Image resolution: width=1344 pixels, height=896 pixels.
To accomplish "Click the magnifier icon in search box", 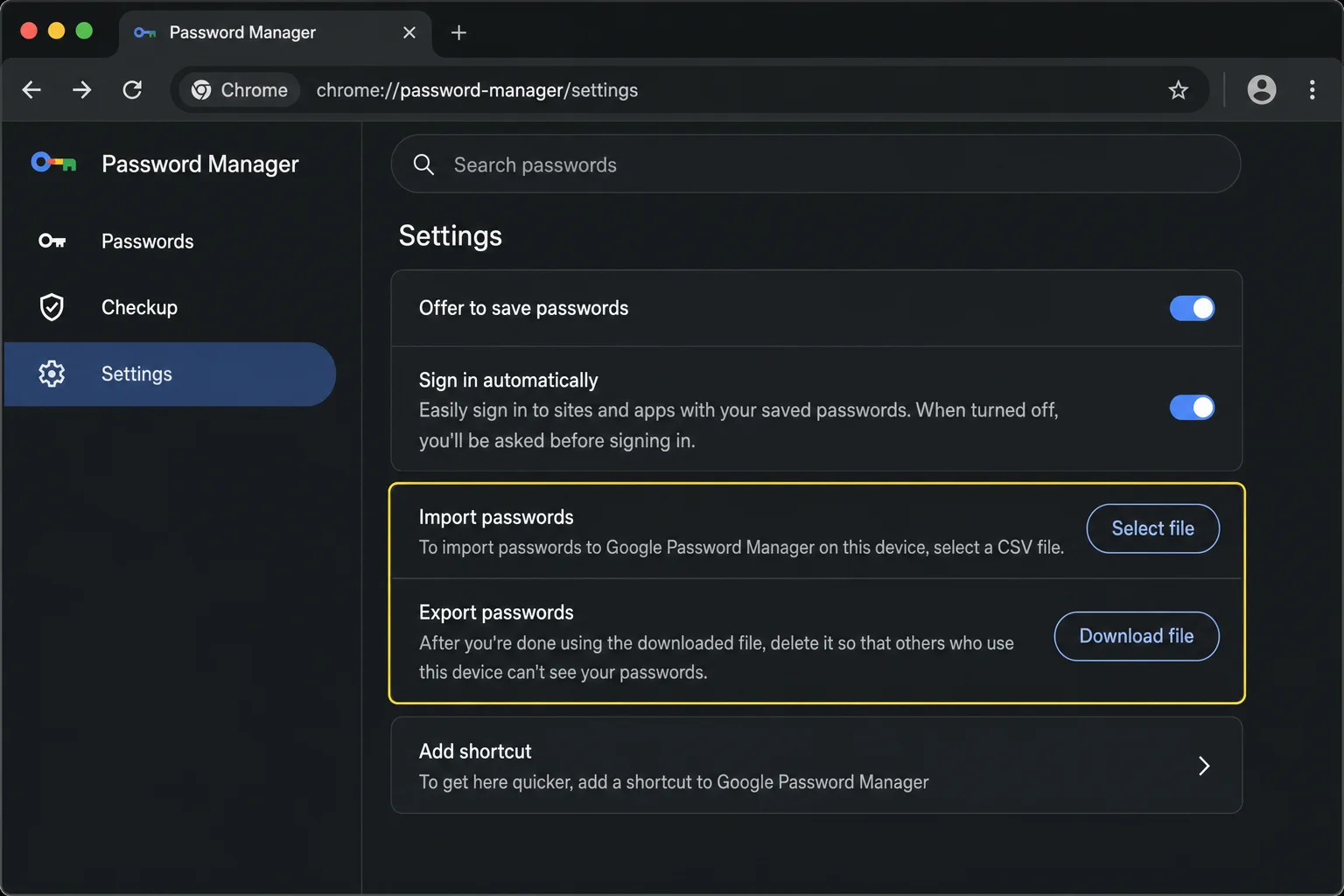I will point(423,164).
